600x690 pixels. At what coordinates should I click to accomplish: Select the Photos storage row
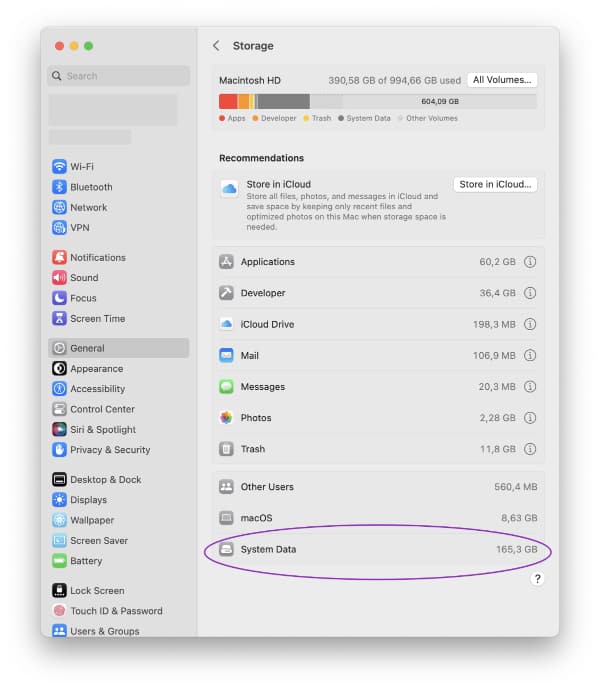[378, 418]
